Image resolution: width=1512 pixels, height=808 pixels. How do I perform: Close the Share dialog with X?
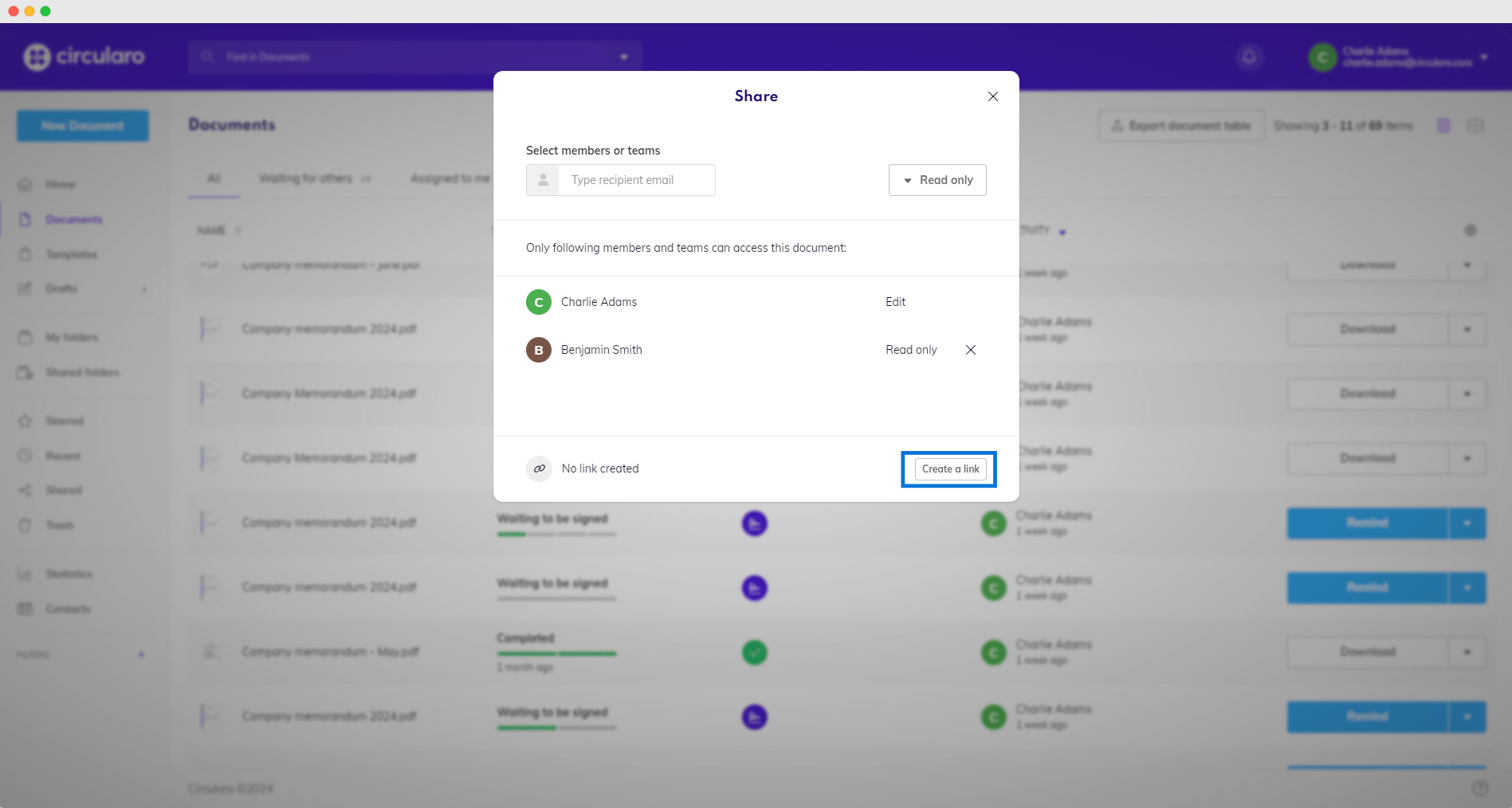[992, 96]
